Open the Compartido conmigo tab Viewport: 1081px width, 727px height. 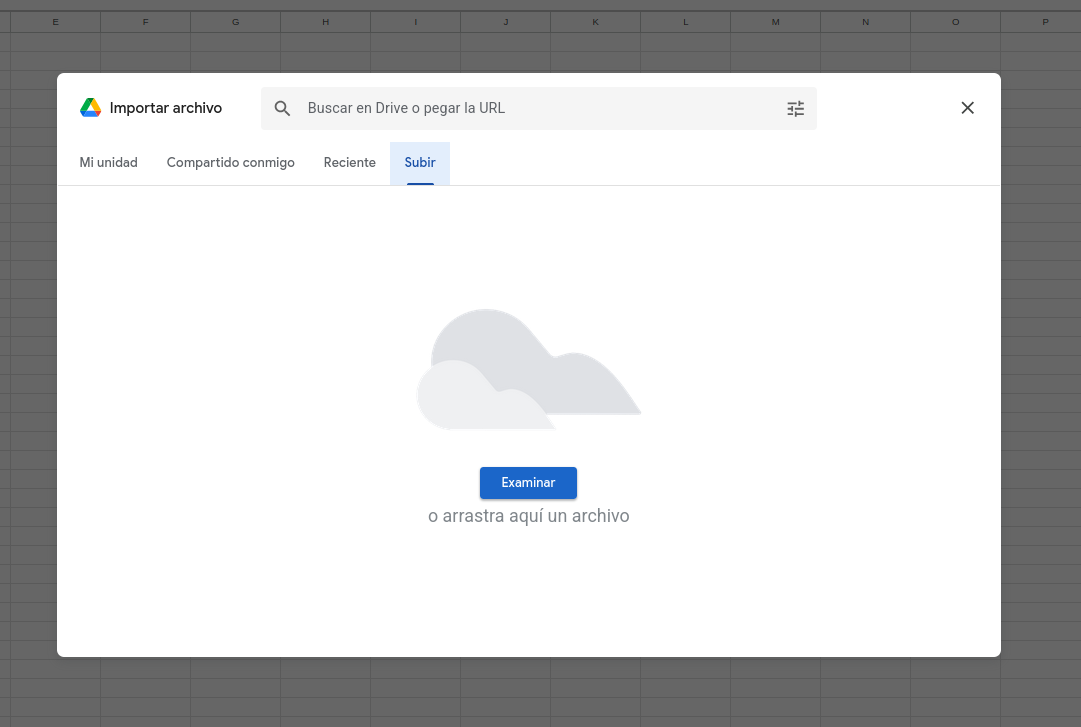pos(231,163)
